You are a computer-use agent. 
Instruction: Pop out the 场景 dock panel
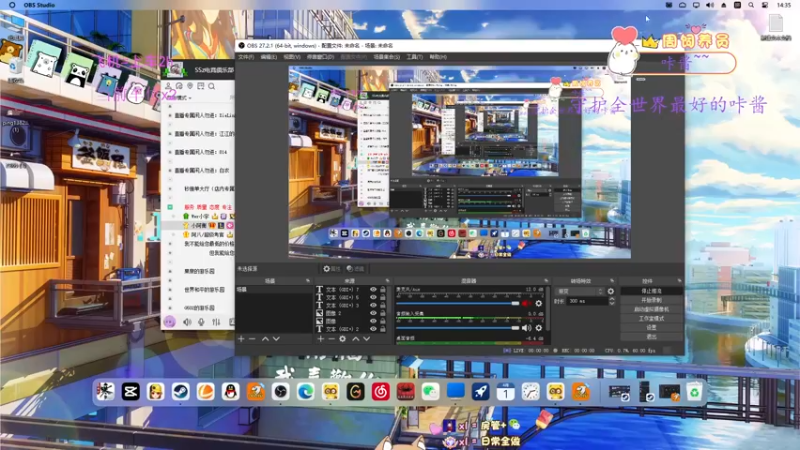(x=308, y=281)
